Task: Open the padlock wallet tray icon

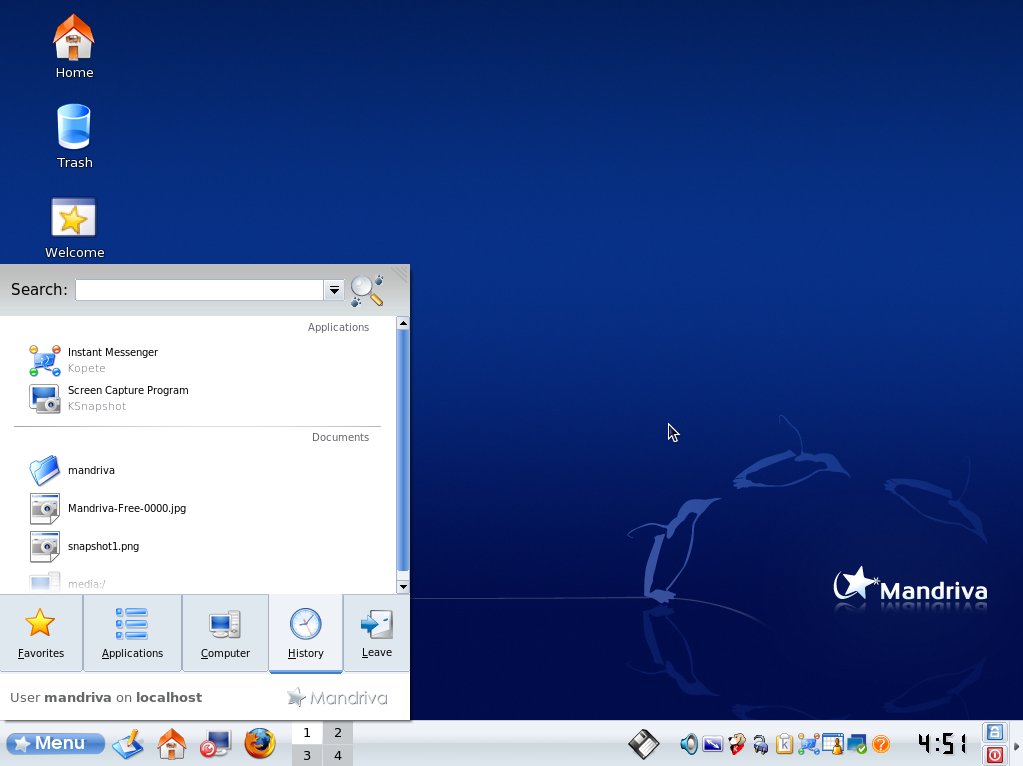Action: [x=761, y=744]
